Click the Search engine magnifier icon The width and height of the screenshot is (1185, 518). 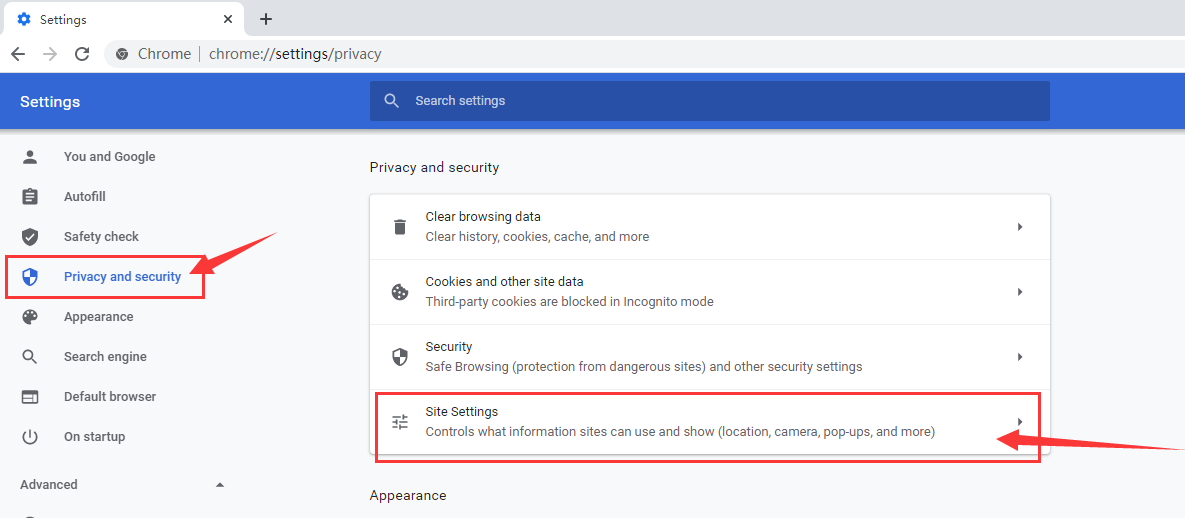click(x=29, y=357)
